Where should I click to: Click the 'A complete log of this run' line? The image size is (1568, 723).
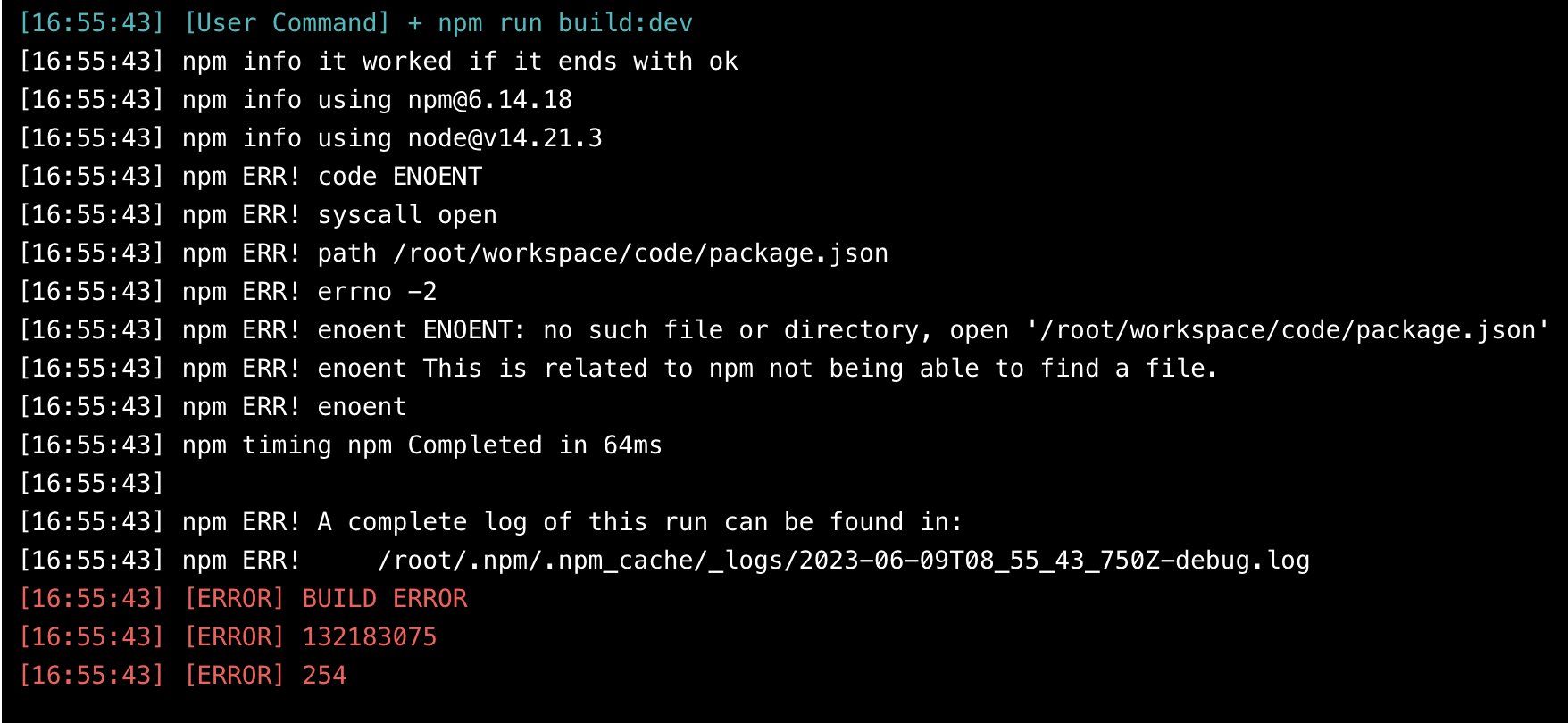click(490, 522)
